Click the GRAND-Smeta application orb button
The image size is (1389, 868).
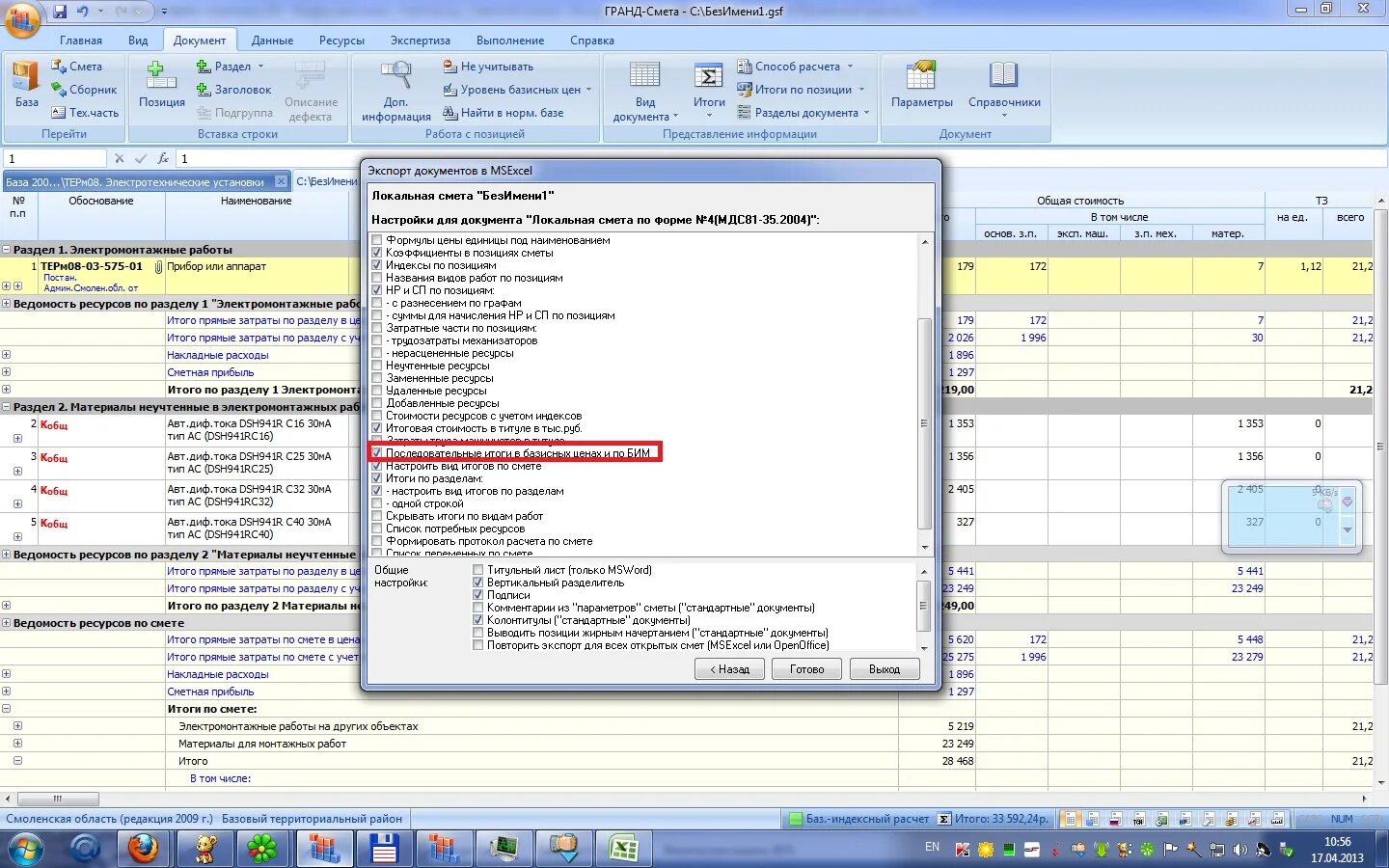click(21, 18)
